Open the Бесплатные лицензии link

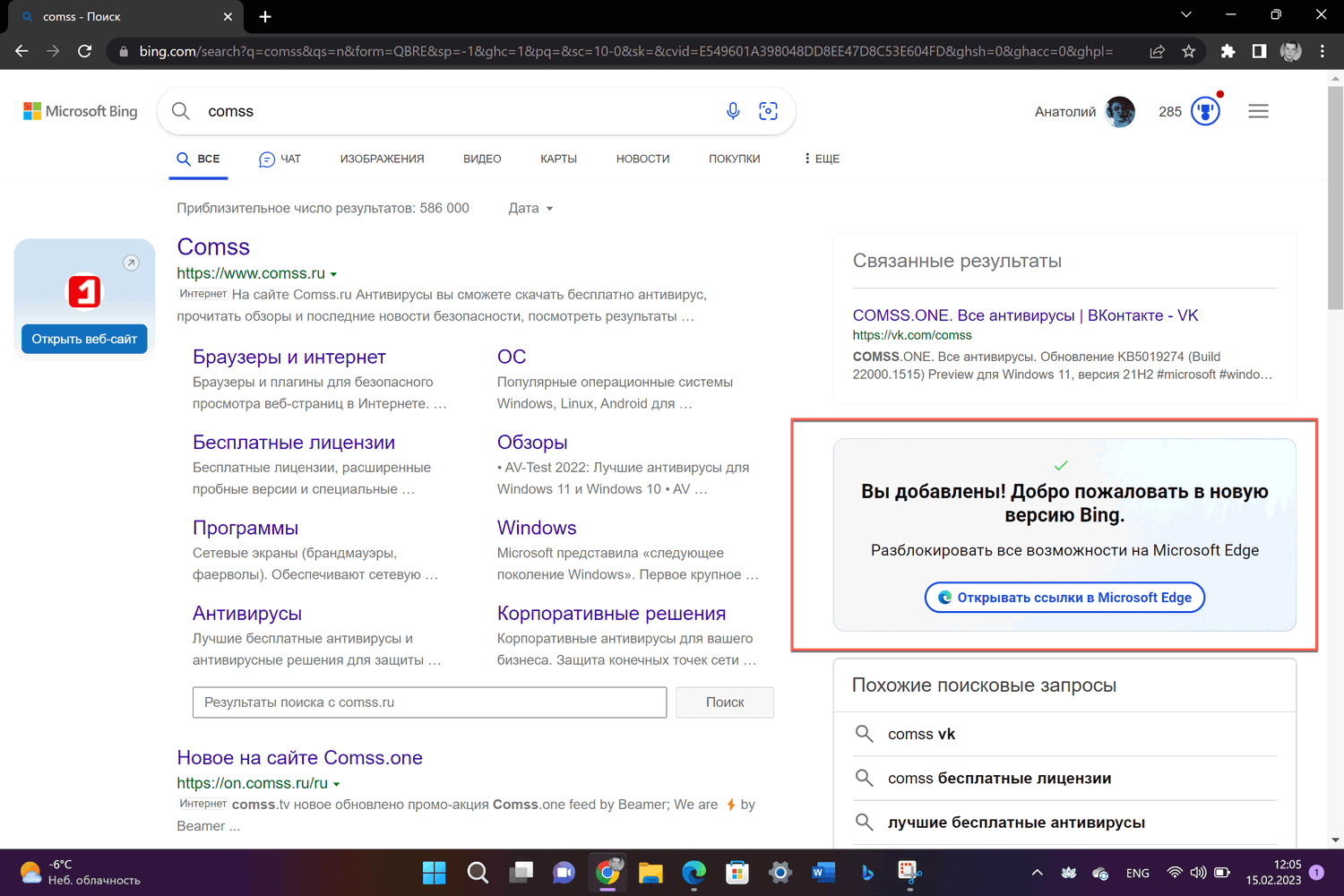tap(294, 443)
